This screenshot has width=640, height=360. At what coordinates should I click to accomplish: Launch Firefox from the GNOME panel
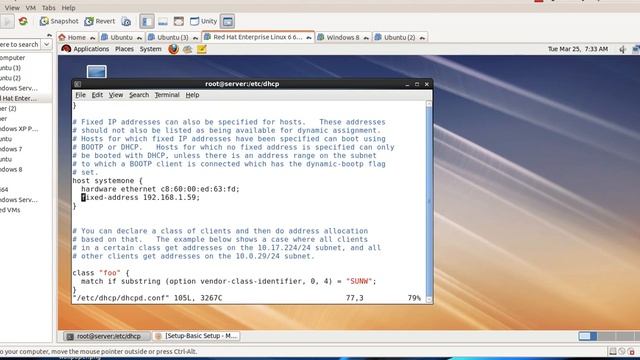click(173, 49)
